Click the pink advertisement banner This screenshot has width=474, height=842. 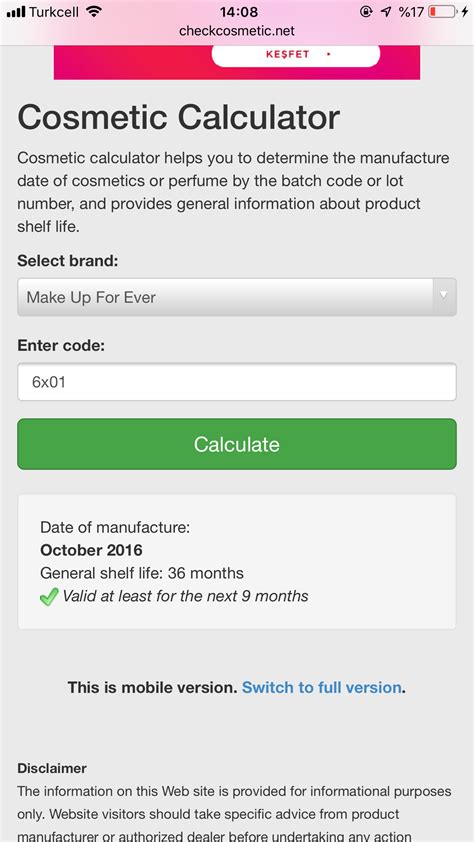(237, 62)
